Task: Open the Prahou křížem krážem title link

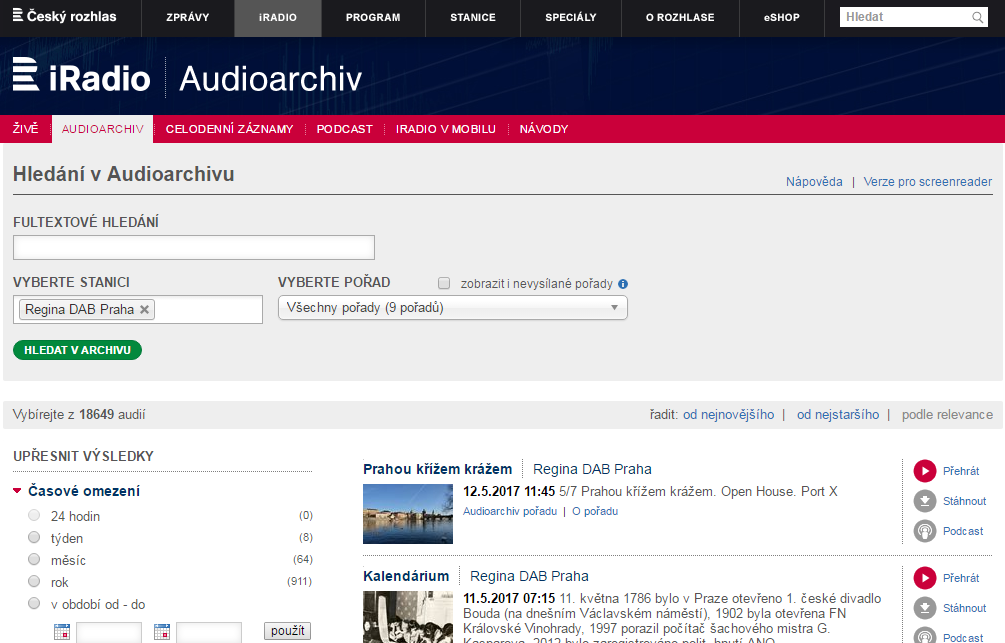Action: point(438,469)
